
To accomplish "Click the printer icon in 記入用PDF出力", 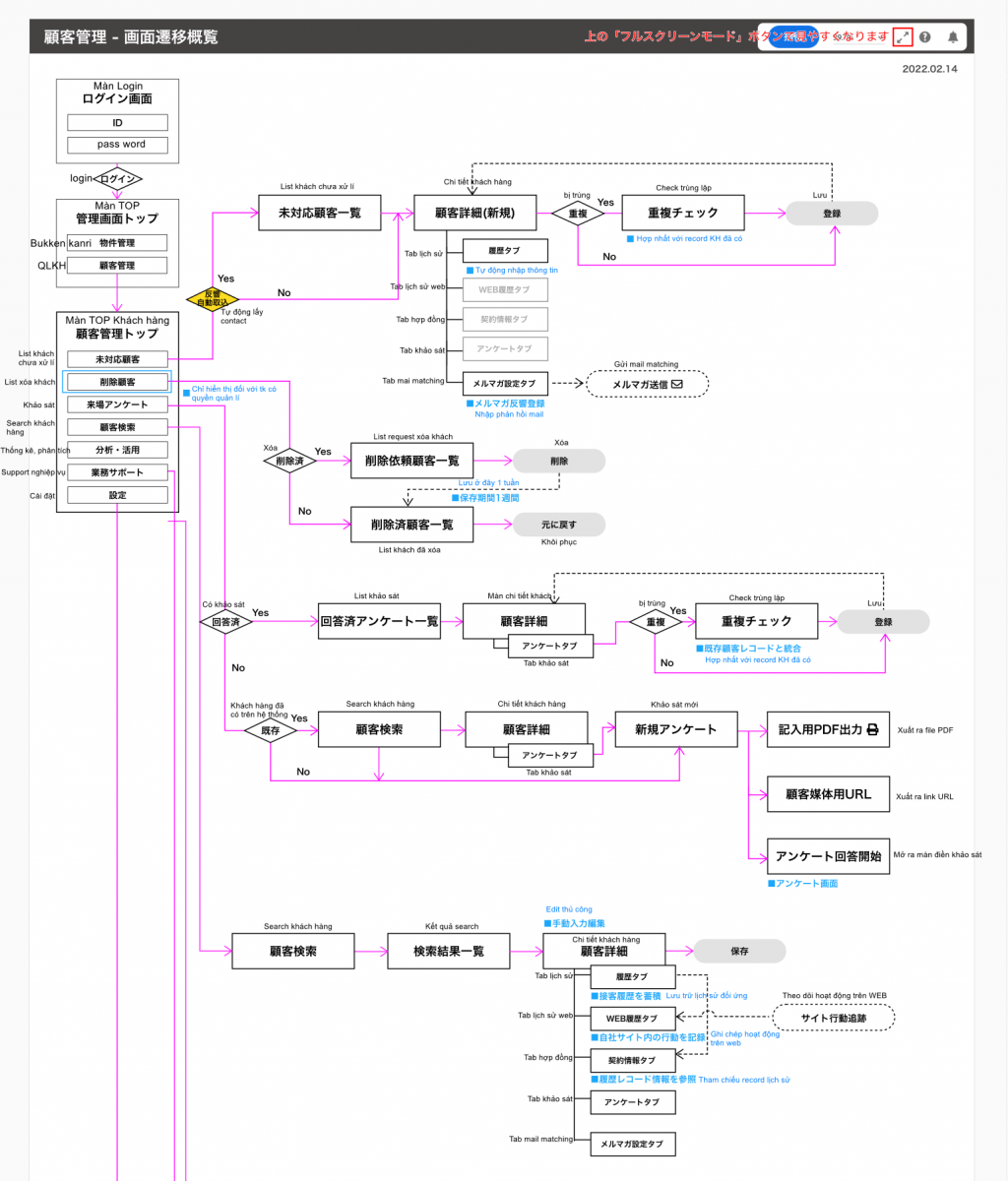I will 872,730.
